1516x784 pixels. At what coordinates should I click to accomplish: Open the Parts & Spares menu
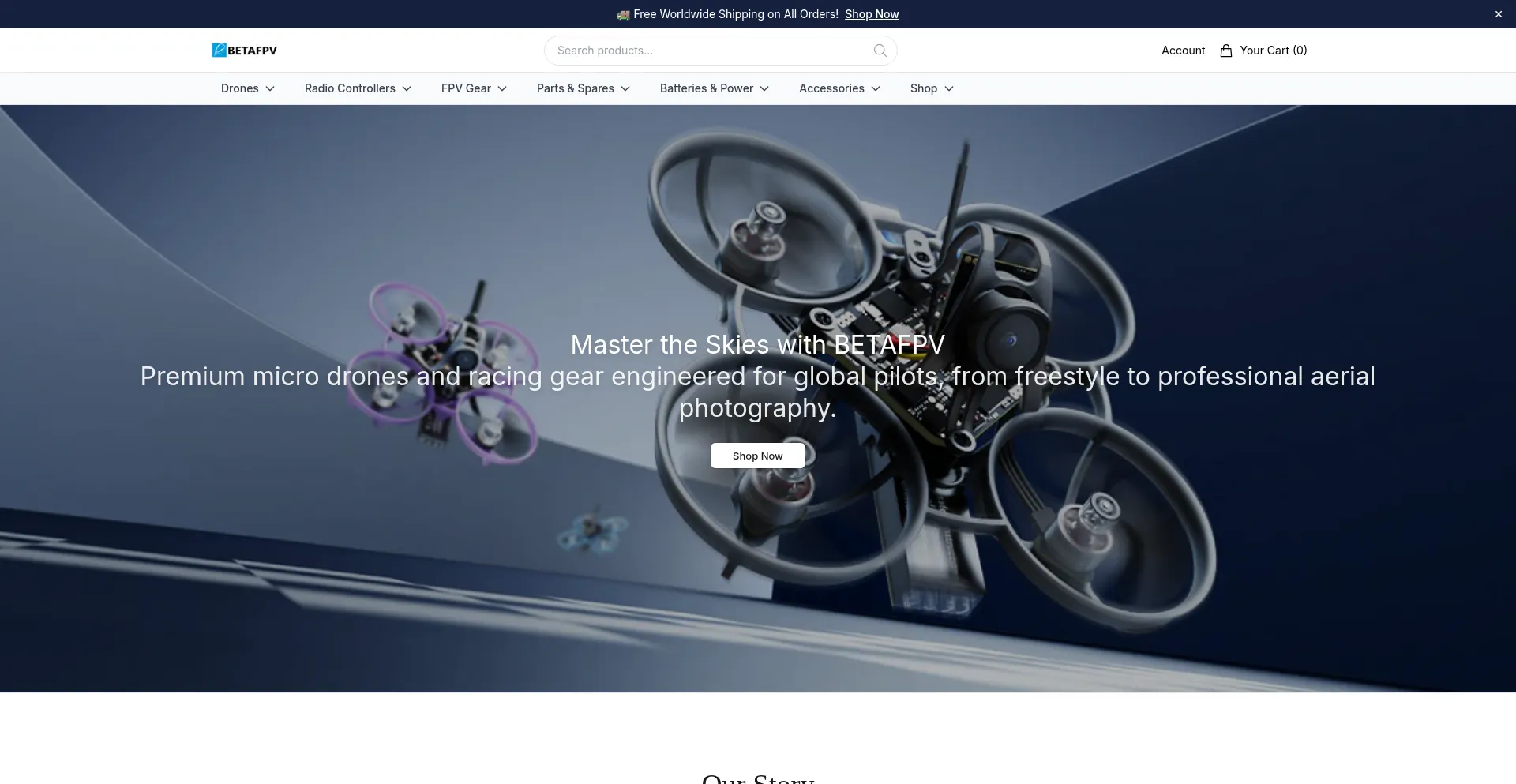[x=576, y=88]
